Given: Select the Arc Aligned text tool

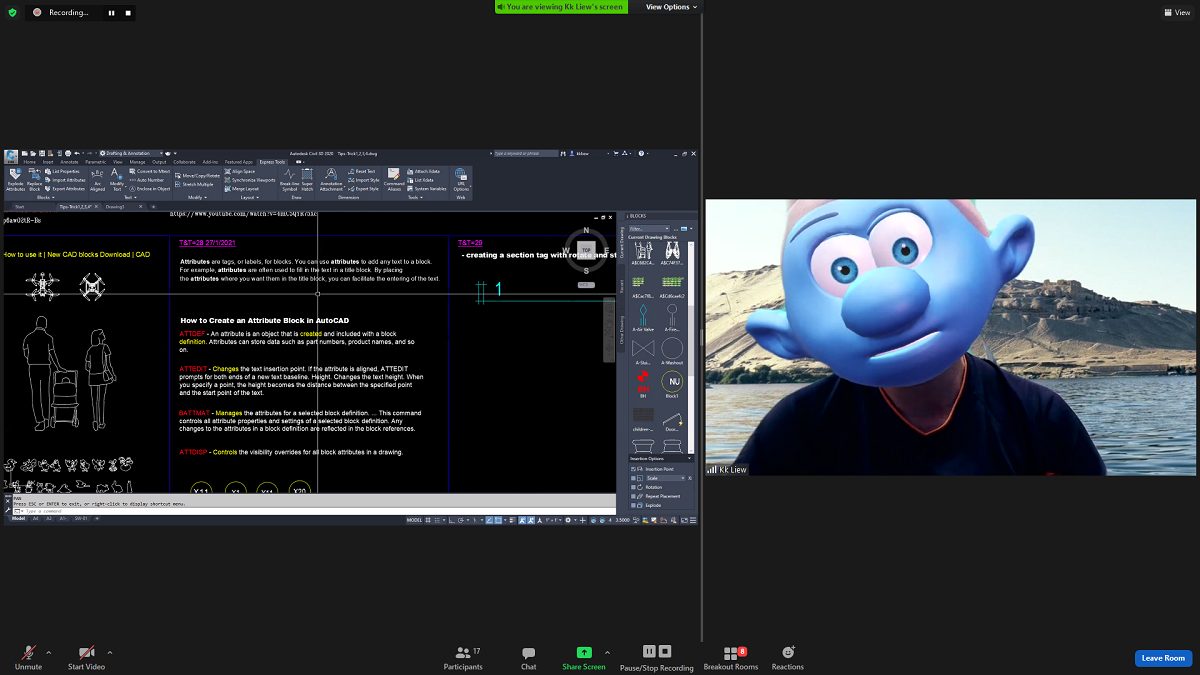Looking at the screenshot, I should [x=97, y=180].
